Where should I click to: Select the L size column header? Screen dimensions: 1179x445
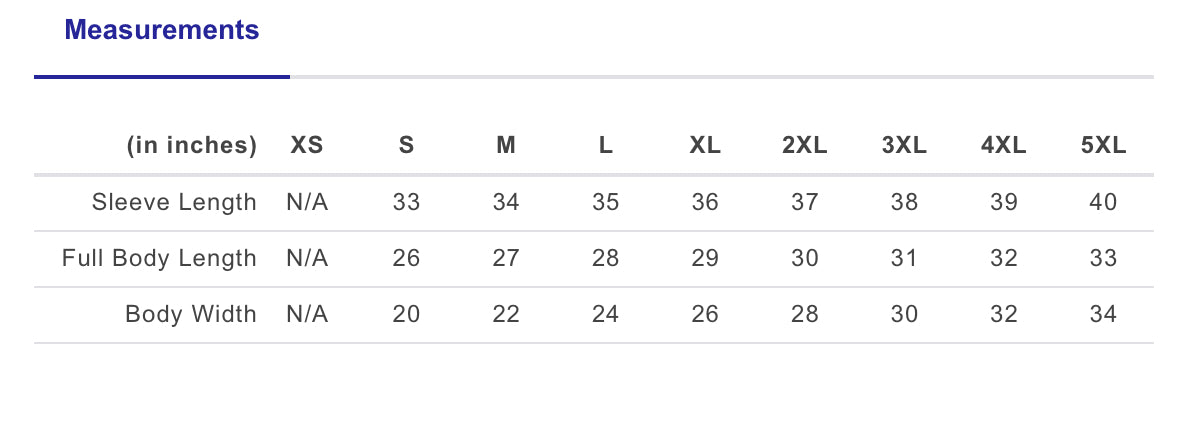coord(605,146)
